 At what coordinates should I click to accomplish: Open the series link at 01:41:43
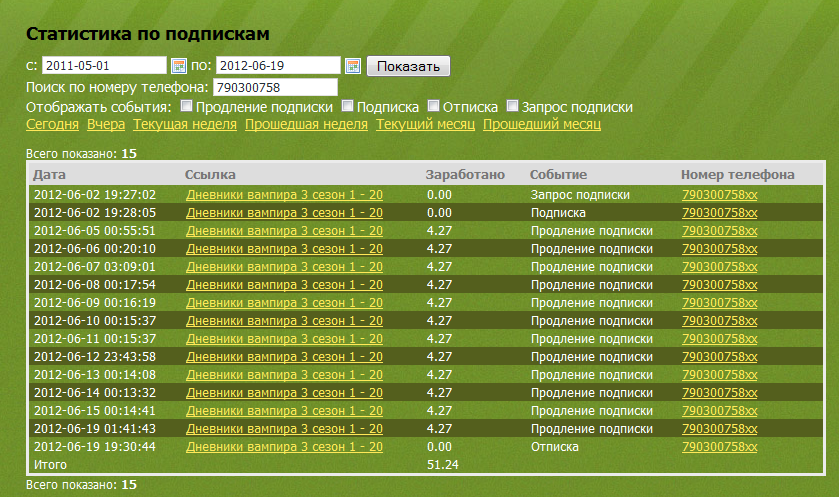[x=284, y=429]
